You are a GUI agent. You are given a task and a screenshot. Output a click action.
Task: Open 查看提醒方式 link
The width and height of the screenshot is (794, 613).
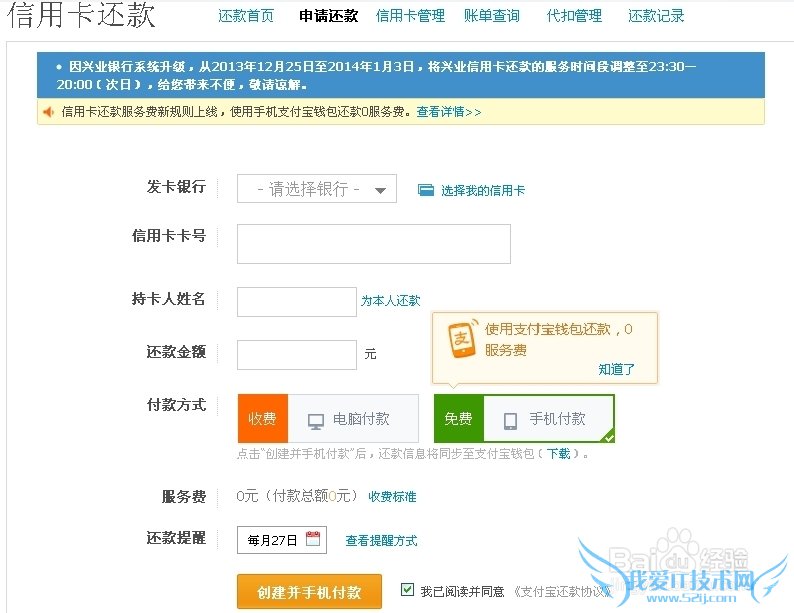381,541
